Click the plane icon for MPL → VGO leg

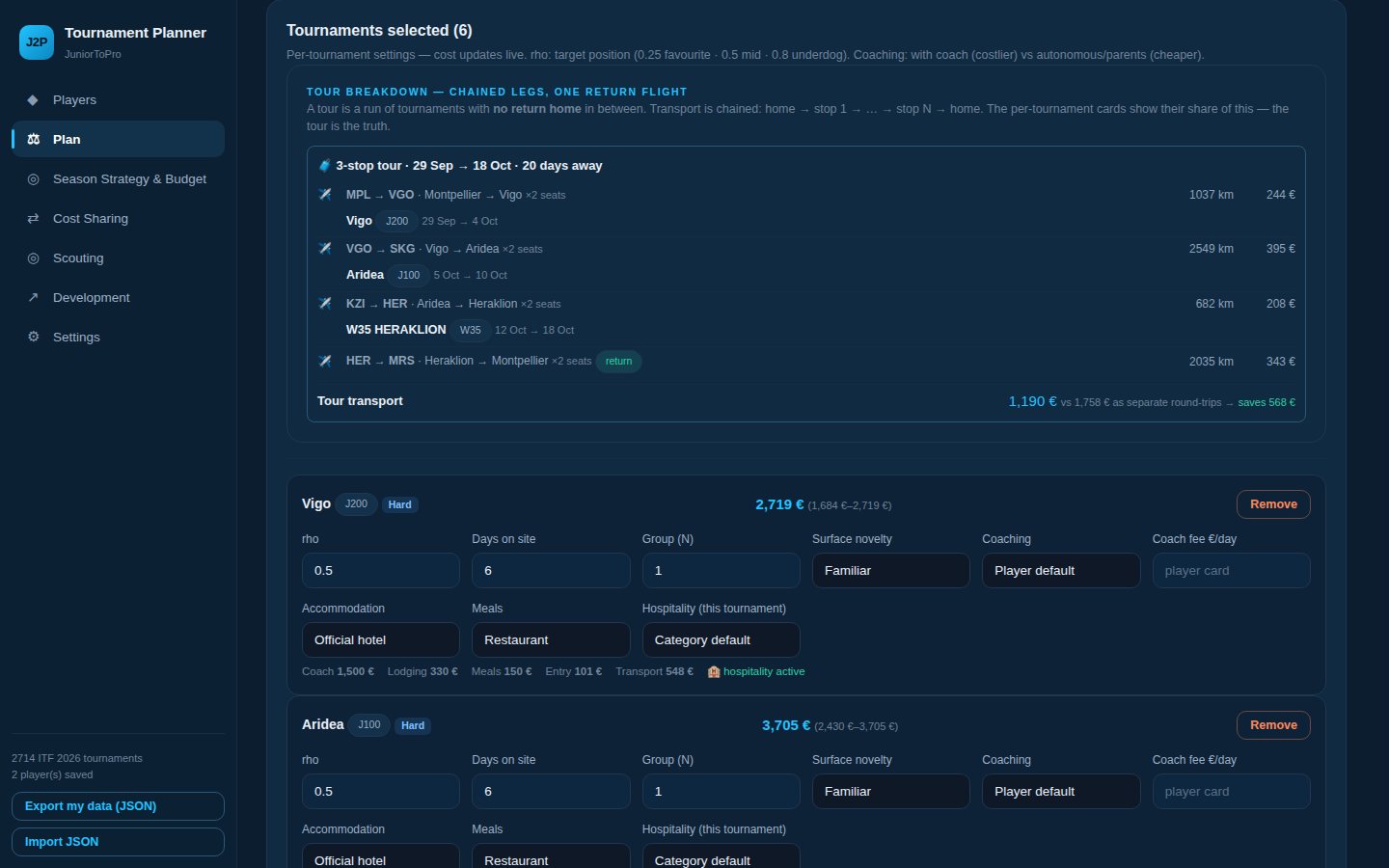click(x=325, y=194)
